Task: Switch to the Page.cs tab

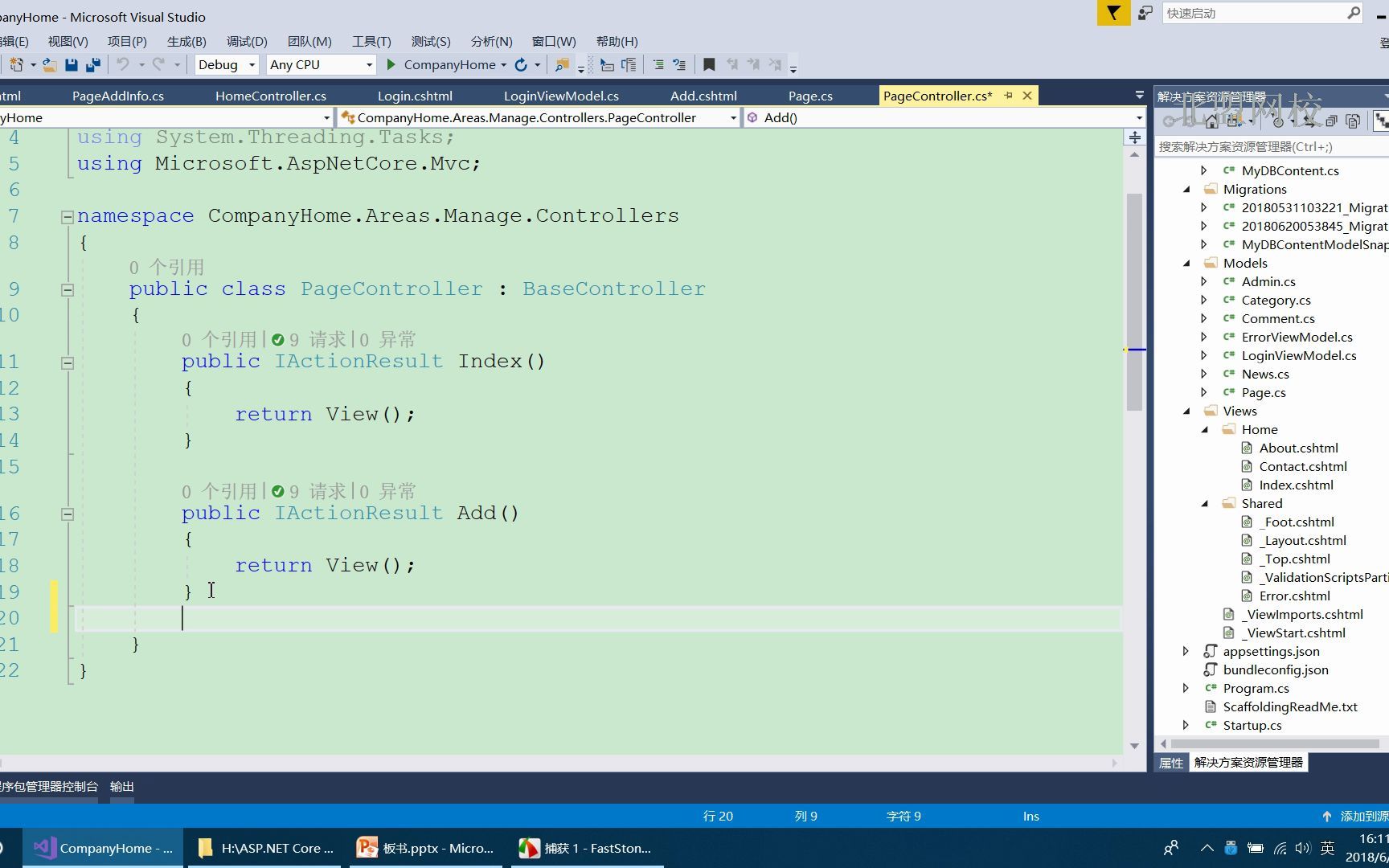Action: pos(810,96)
